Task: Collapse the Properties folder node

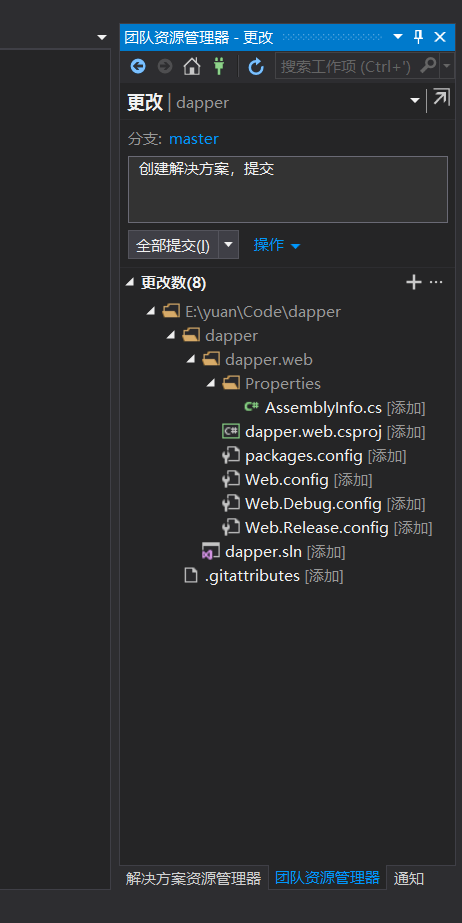Action: pos(211,384)
